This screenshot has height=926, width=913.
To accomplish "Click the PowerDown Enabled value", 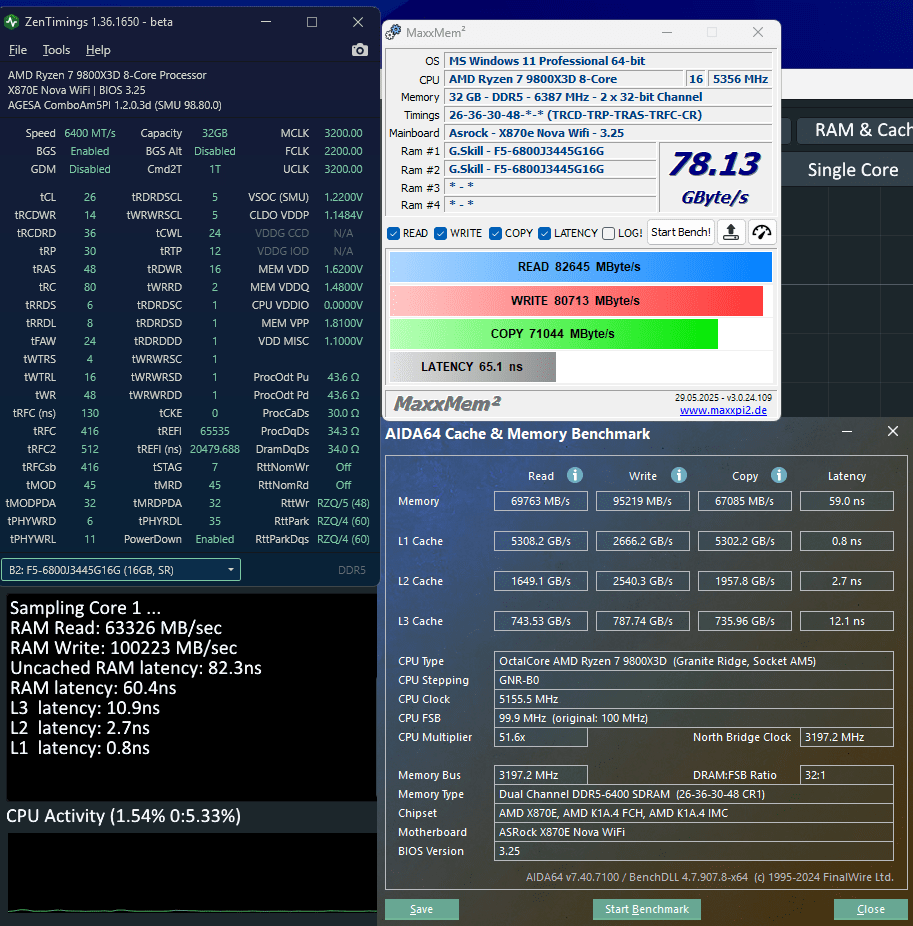I will (215, 539).
